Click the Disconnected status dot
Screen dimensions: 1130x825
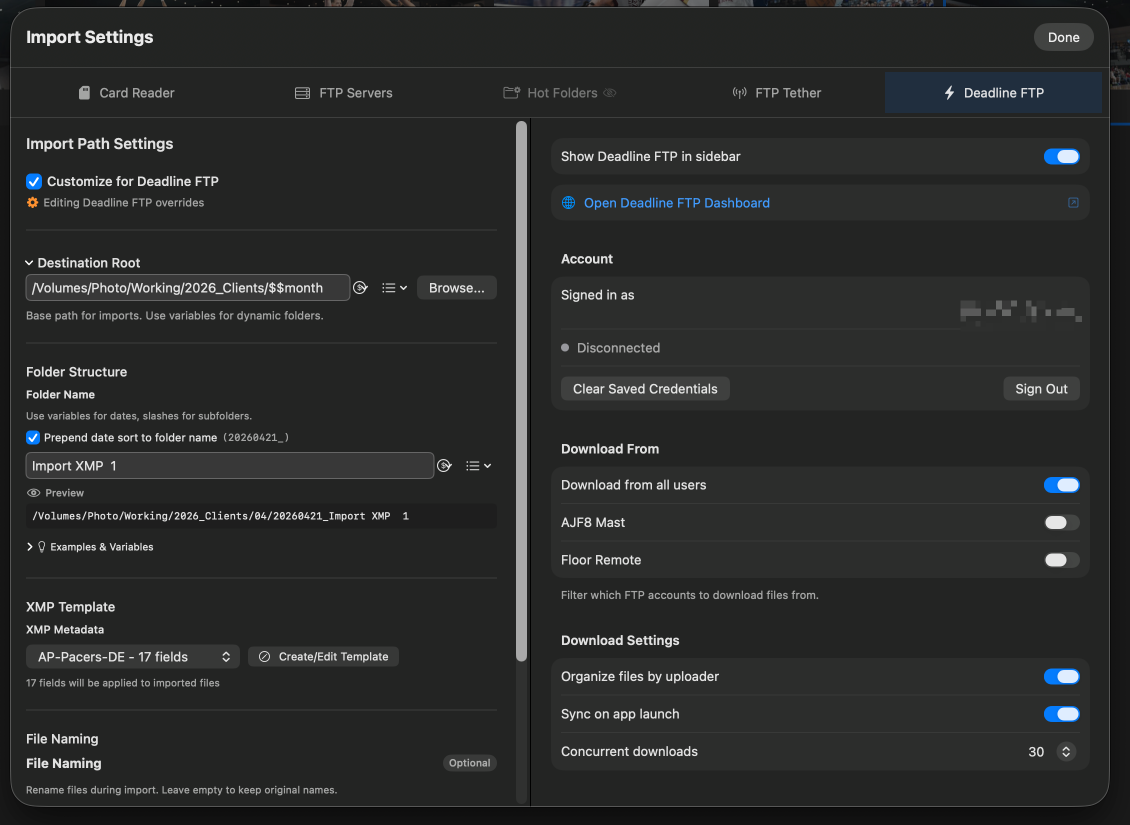coord(565,347)
